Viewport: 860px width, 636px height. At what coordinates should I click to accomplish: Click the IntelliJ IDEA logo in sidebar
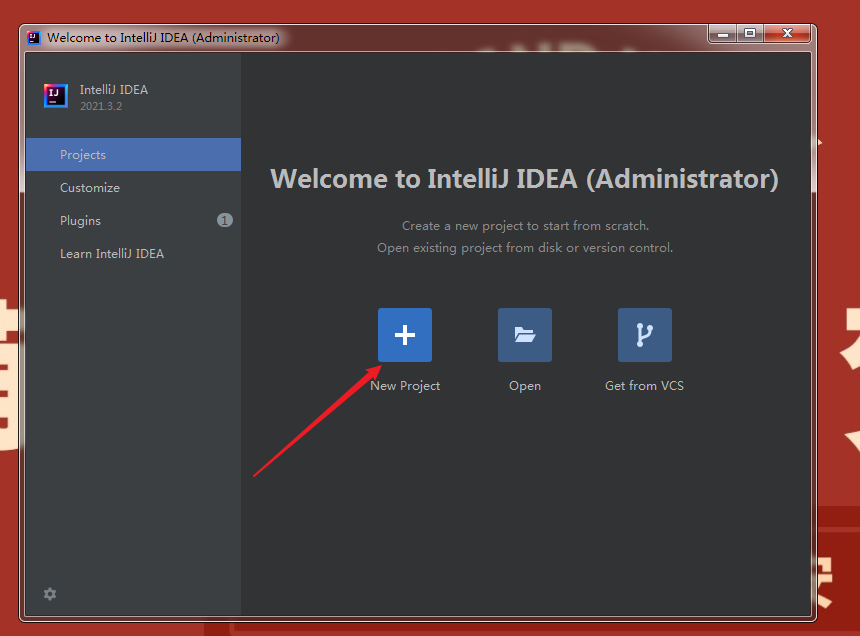56,96
